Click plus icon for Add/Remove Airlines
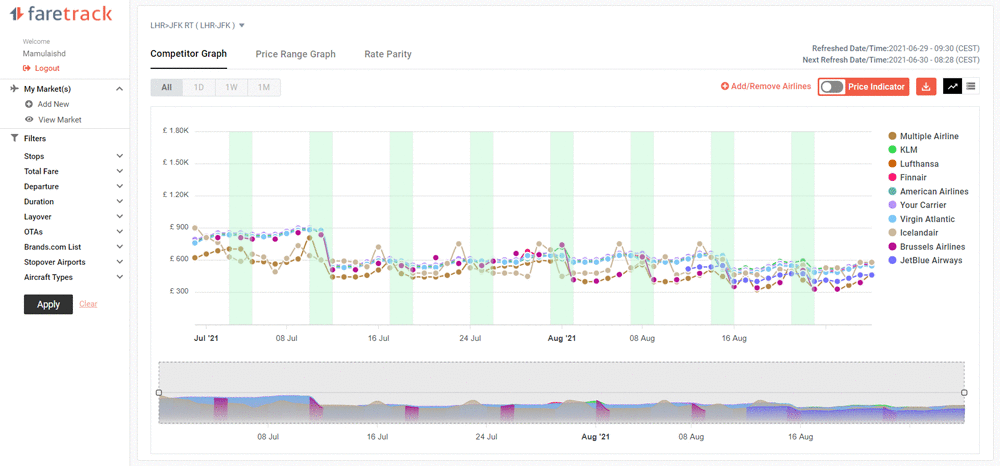Screen dimensions: 1000x466 tap(724, 86)
